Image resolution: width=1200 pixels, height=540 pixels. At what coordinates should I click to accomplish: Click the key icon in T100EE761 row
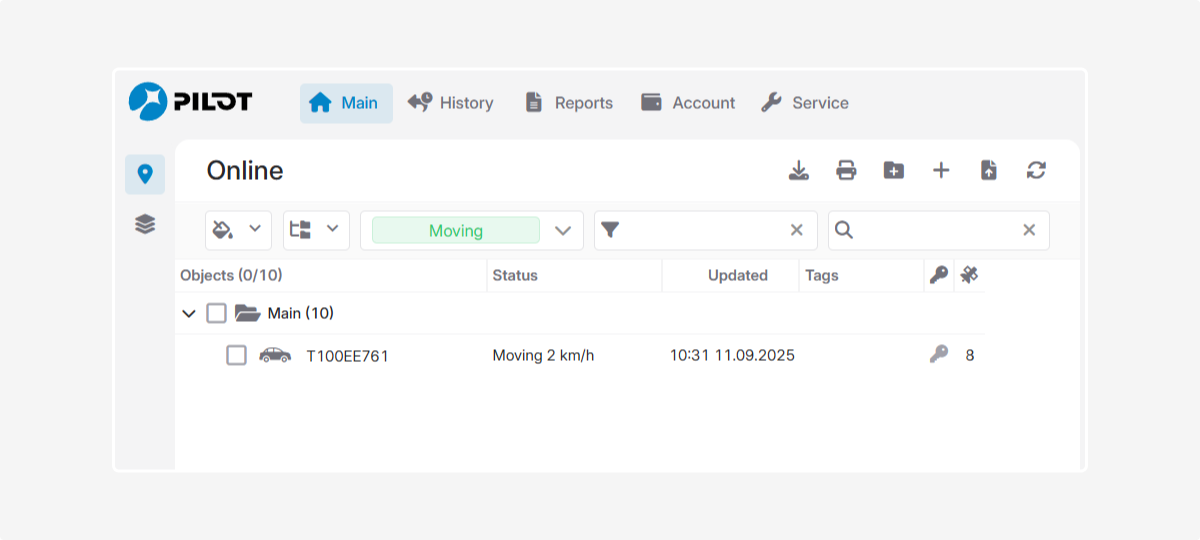point(938,354)
